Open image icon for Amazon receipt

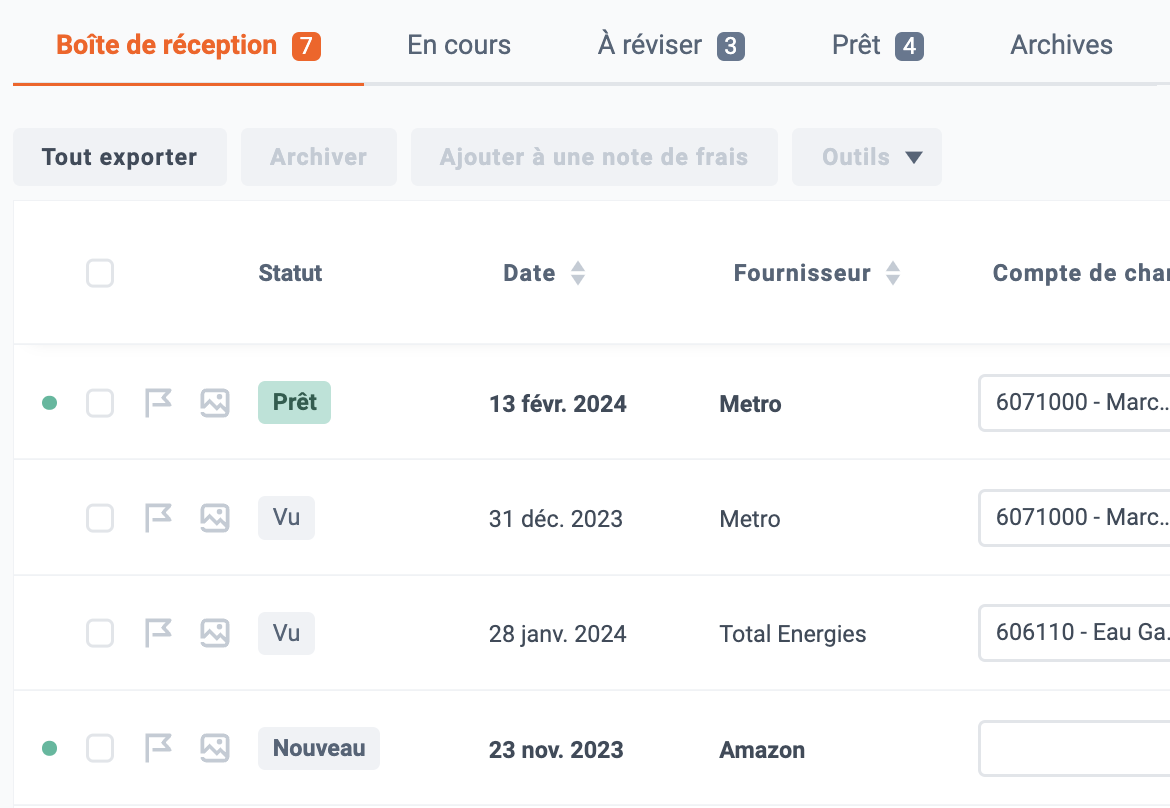click(x=215, y=748)
